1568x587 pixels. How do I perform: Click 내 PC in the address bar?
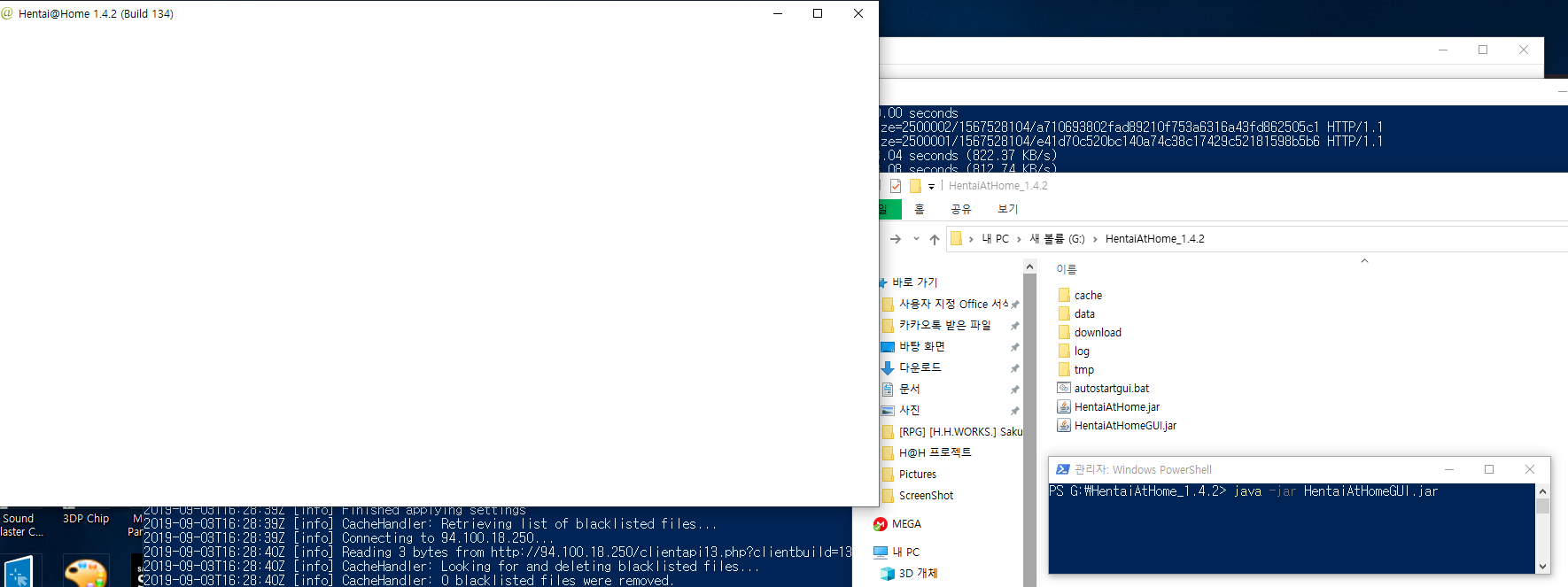point(996,239)
